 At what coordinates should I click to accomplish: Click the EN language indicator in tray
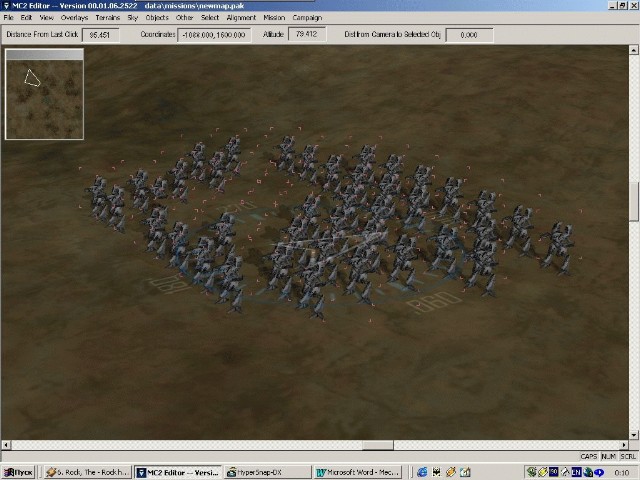click(576, 472)
